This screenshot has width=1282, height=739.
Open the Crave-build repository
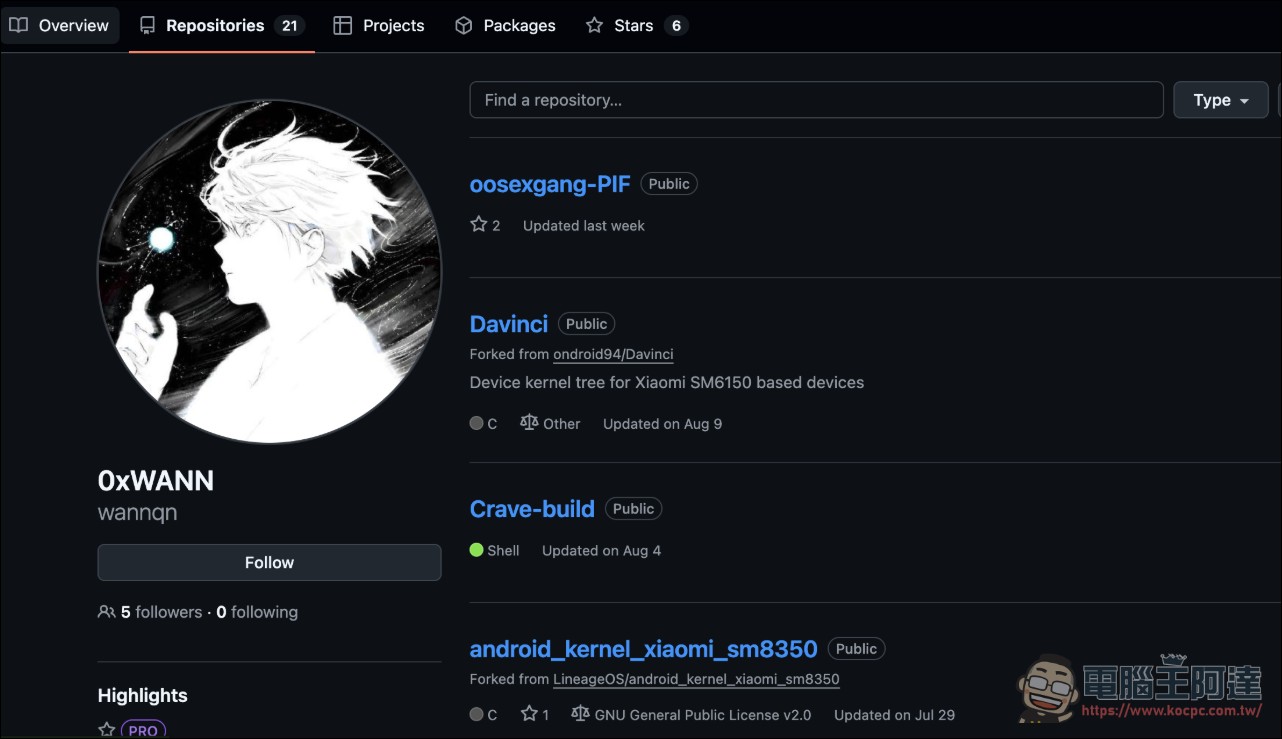point(532,509)
